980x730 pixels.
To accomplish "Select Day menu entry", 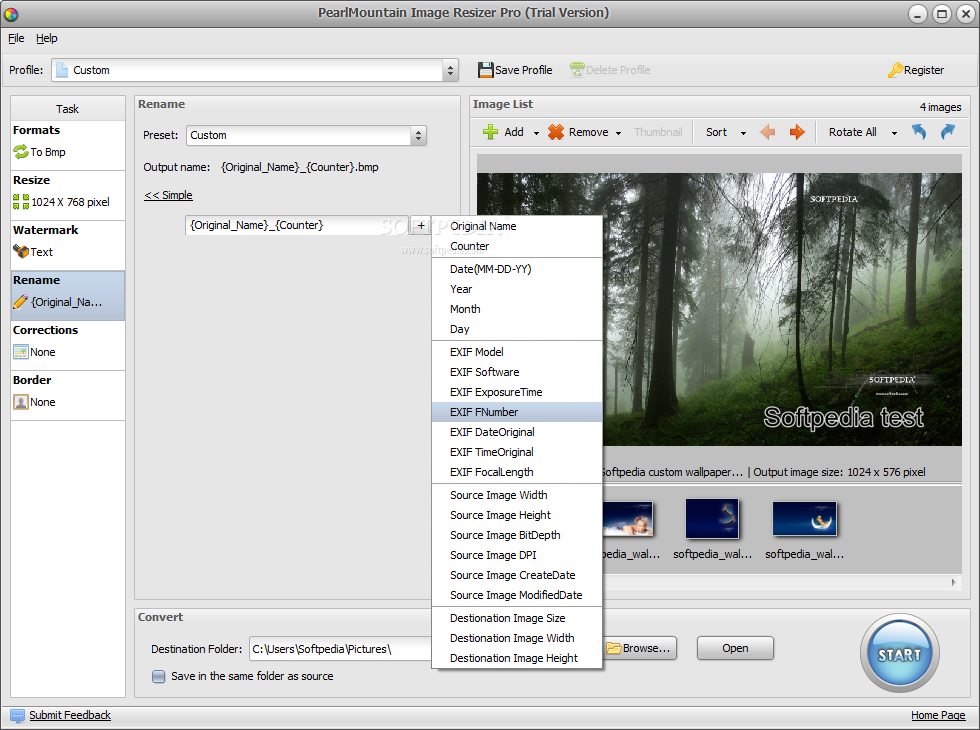I will click(517, 329).
